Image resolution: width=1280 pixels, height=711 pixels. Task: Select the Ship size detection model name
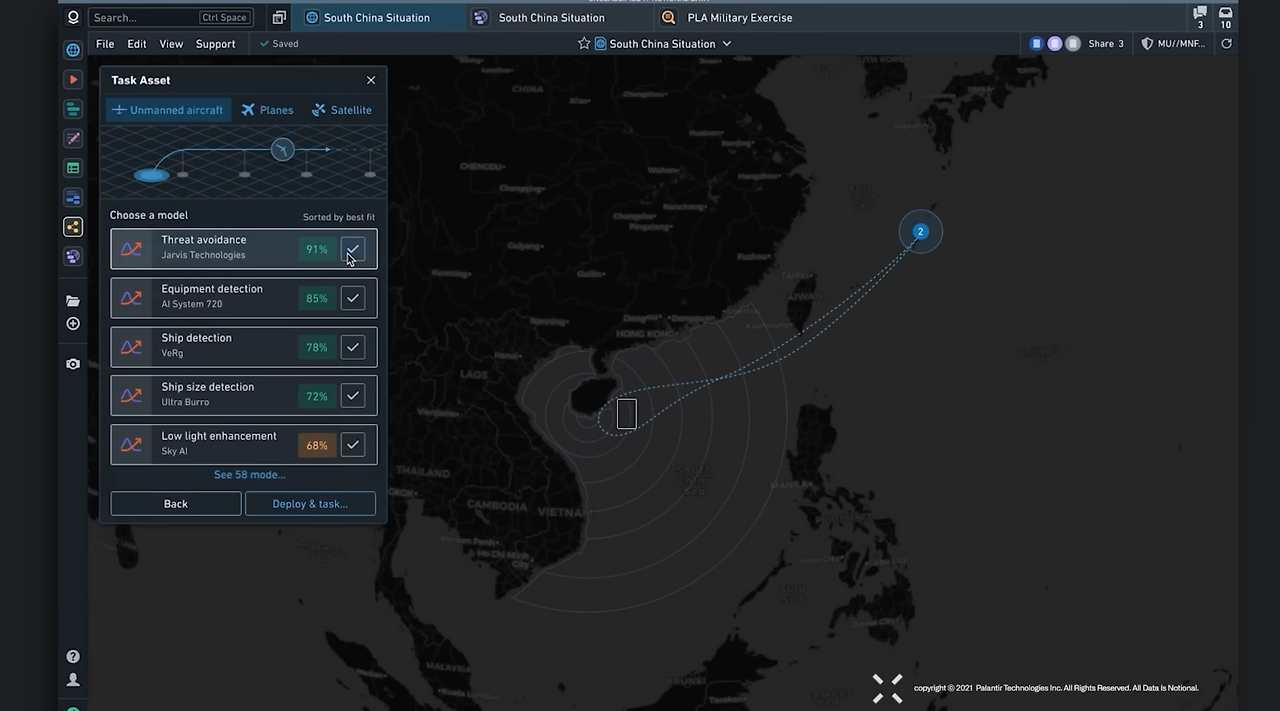208,387
